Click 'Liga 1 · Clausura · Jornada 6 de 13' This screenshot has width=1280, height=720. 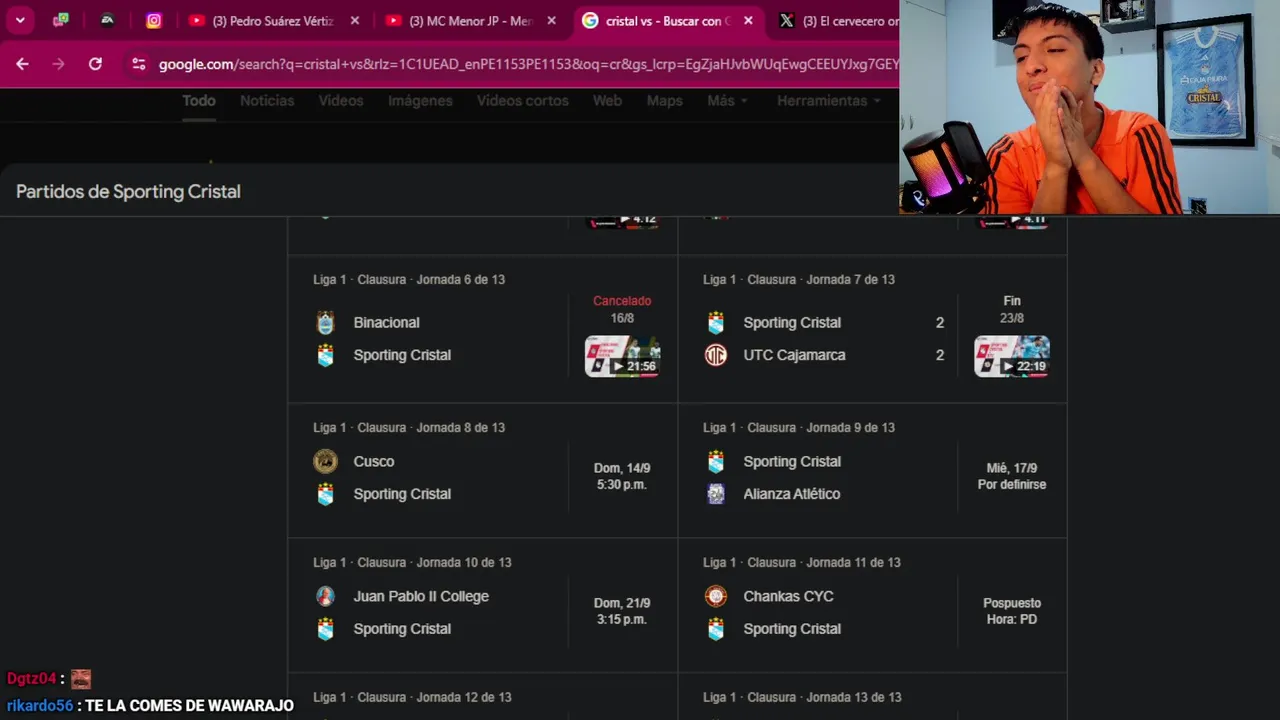point(409,279)
